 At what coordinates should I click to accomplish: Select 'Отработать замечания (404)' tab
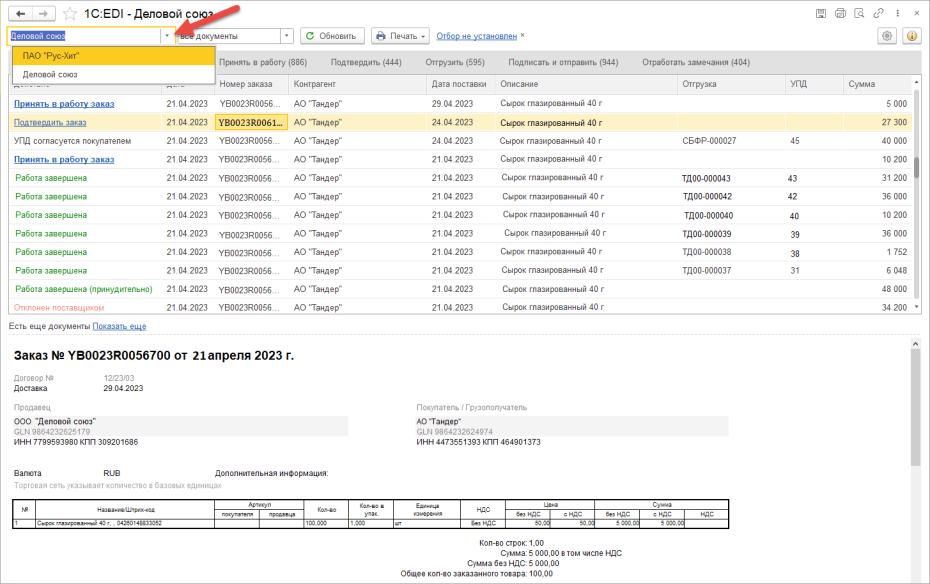click(x=696, y=62)
